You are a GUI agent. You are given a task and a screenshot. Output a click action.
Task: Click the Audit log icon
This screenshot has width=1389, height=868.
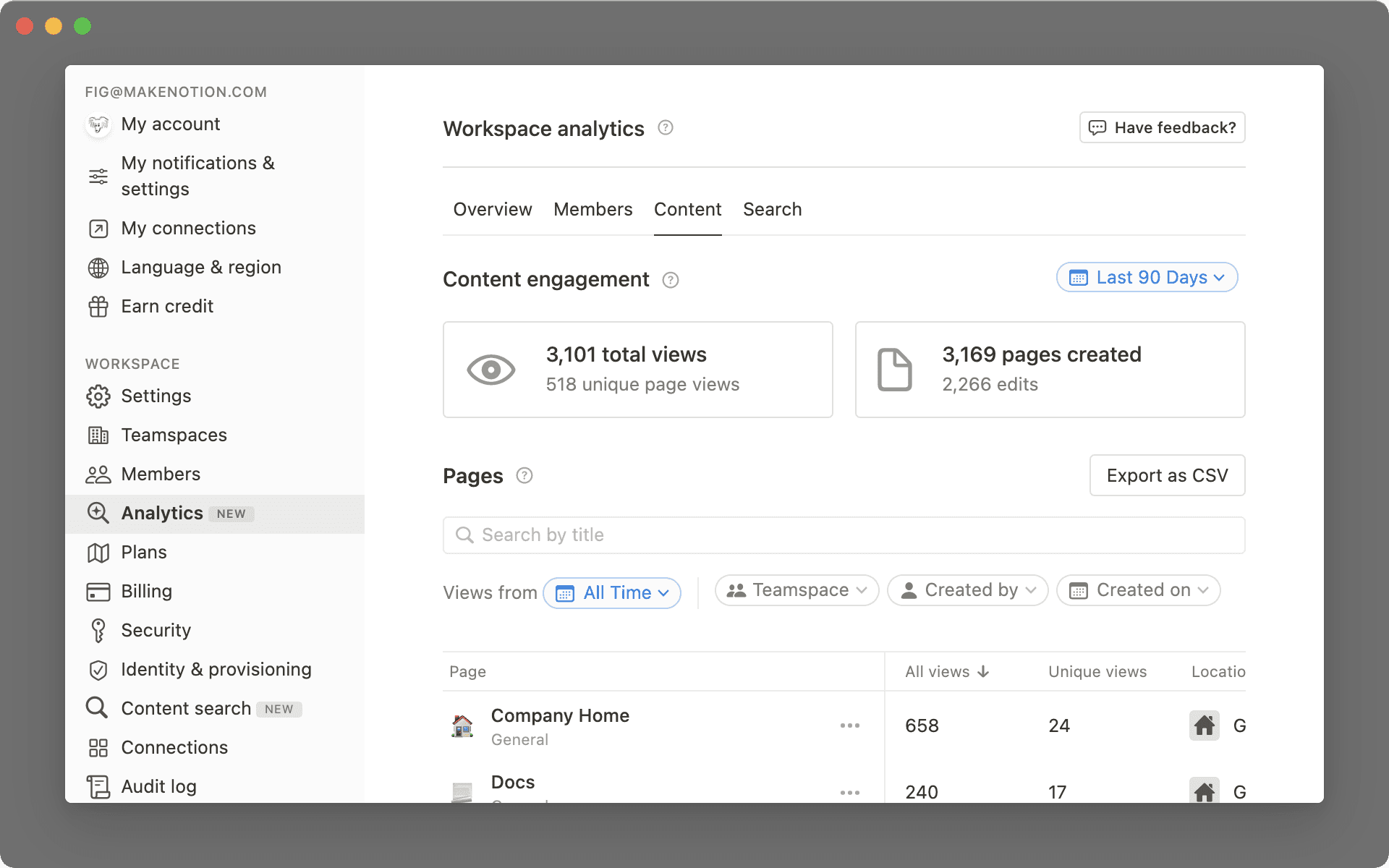pyautogui.click(x=98, y=786)
